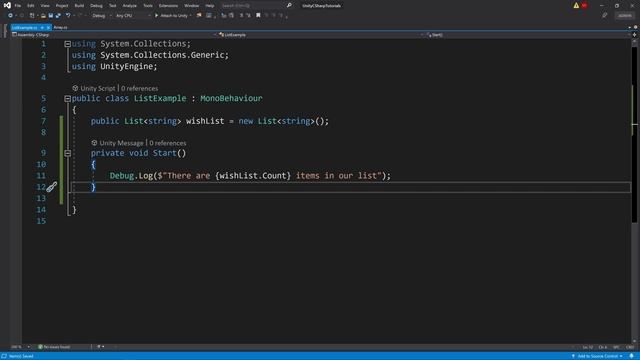Viewport: 640px width, 360px height.
Task: Open the Window menu
Action: [191, 6]
